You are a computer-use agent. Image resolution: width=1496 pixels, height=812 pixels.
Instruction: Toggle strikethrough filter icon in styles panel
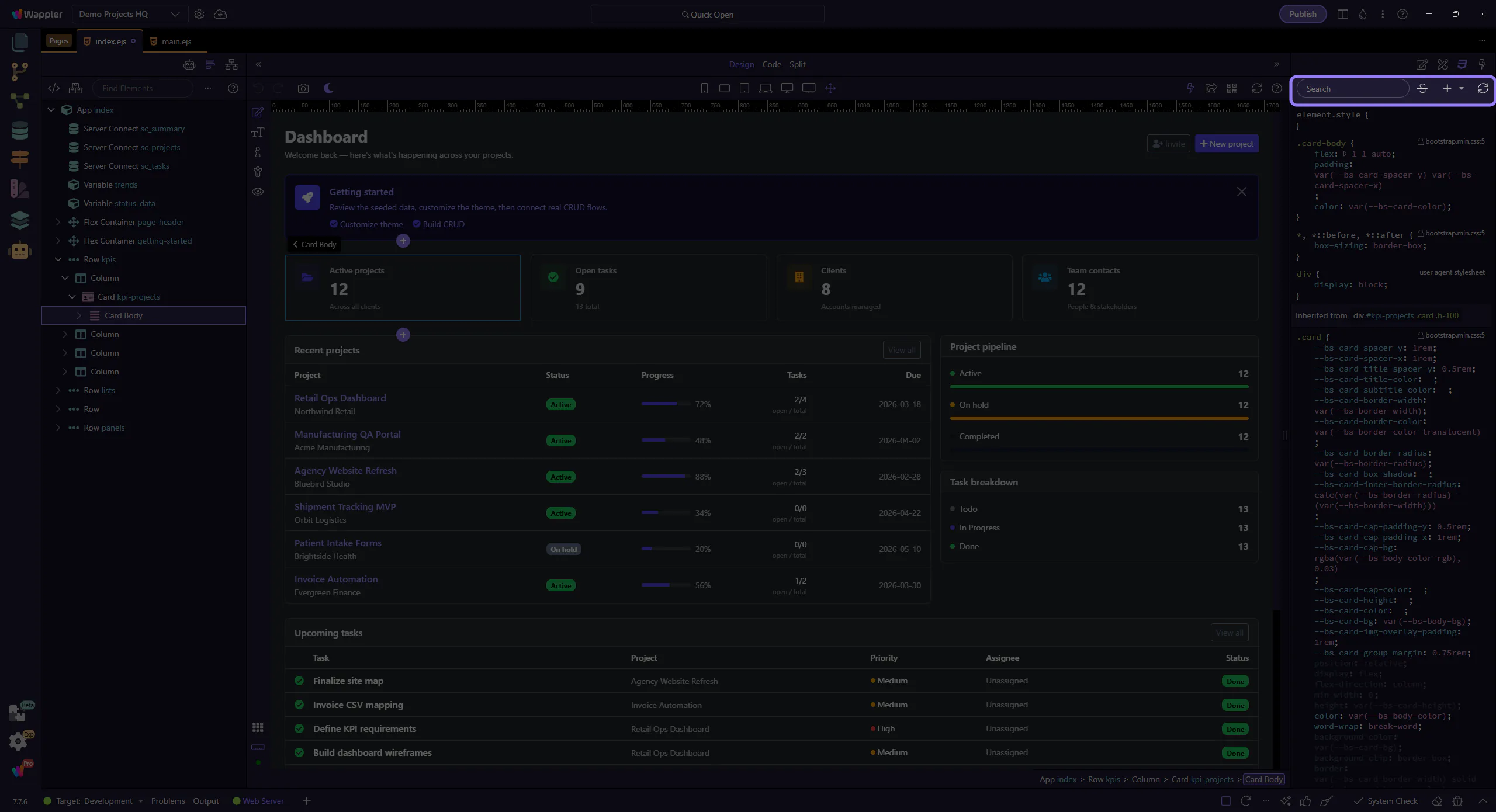(1422, 88)
